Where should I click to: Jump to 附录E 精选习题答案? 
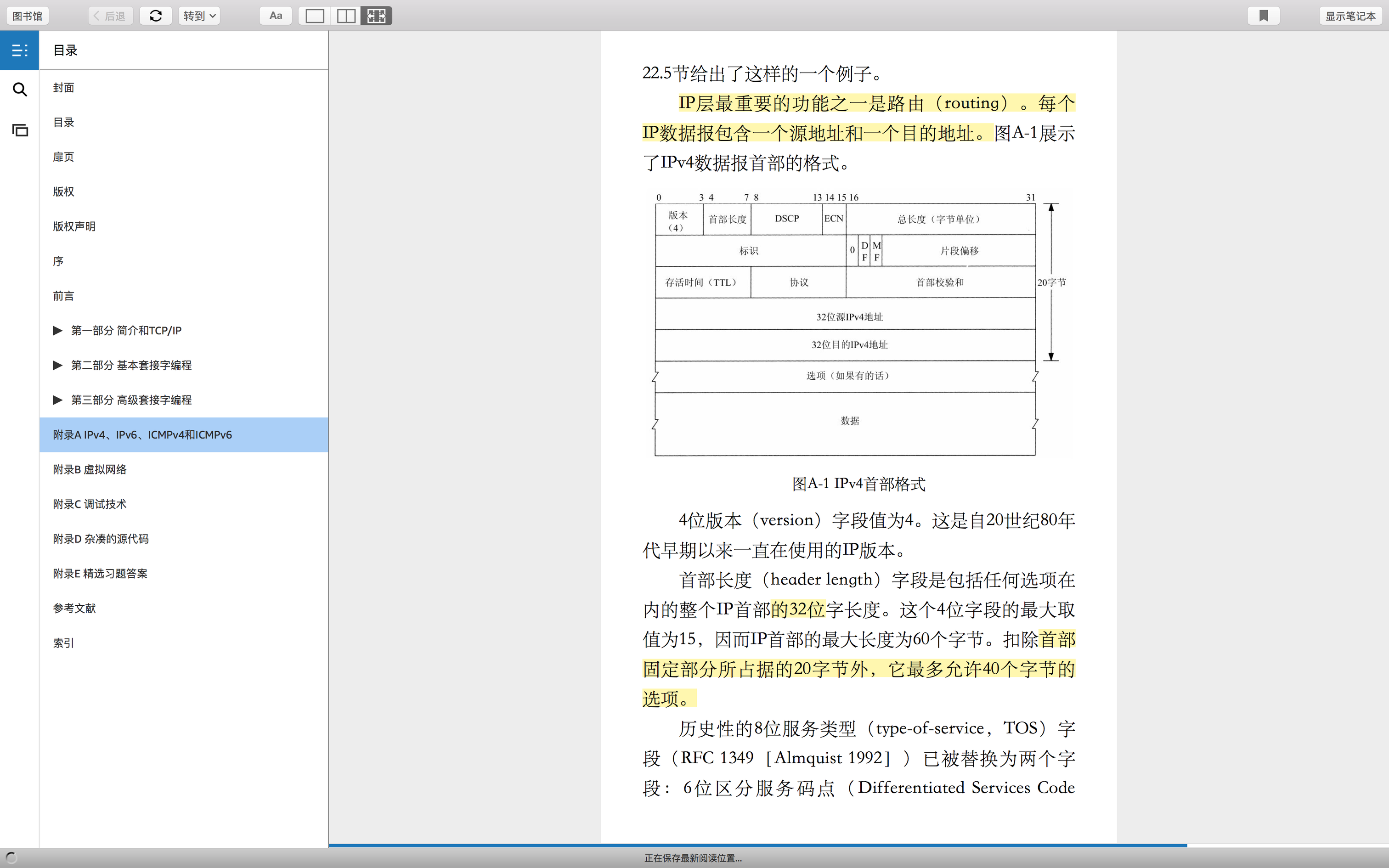100,573
